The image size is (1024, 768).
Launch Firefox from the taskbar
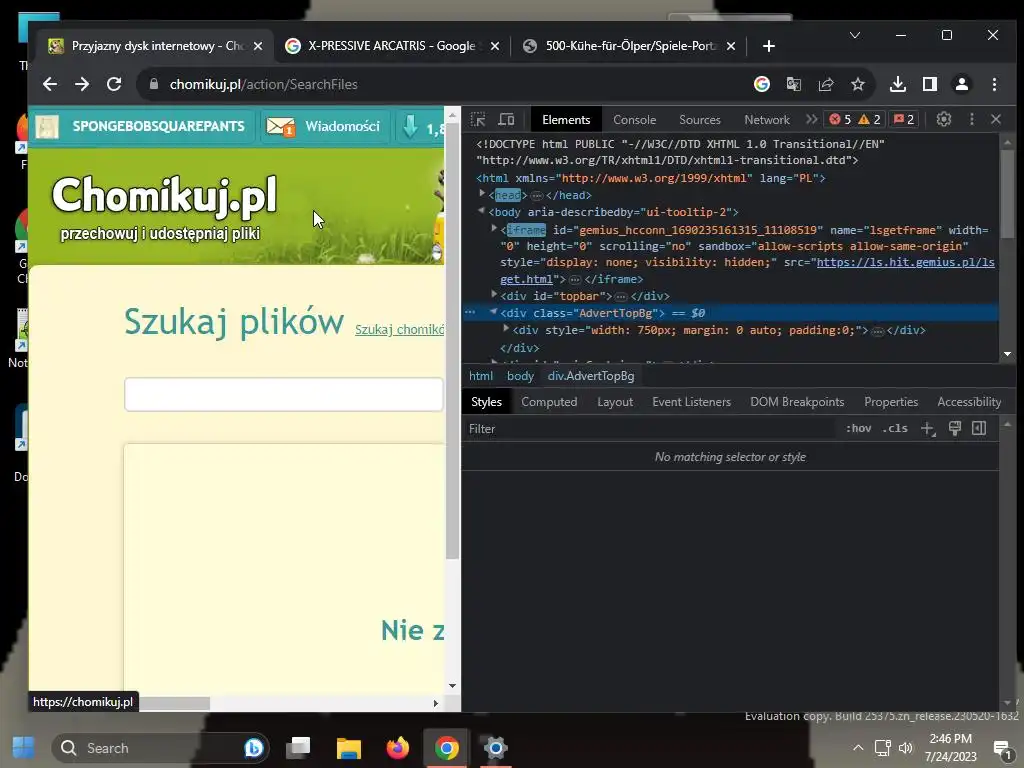pyautogui.click(x=397, y=748)
